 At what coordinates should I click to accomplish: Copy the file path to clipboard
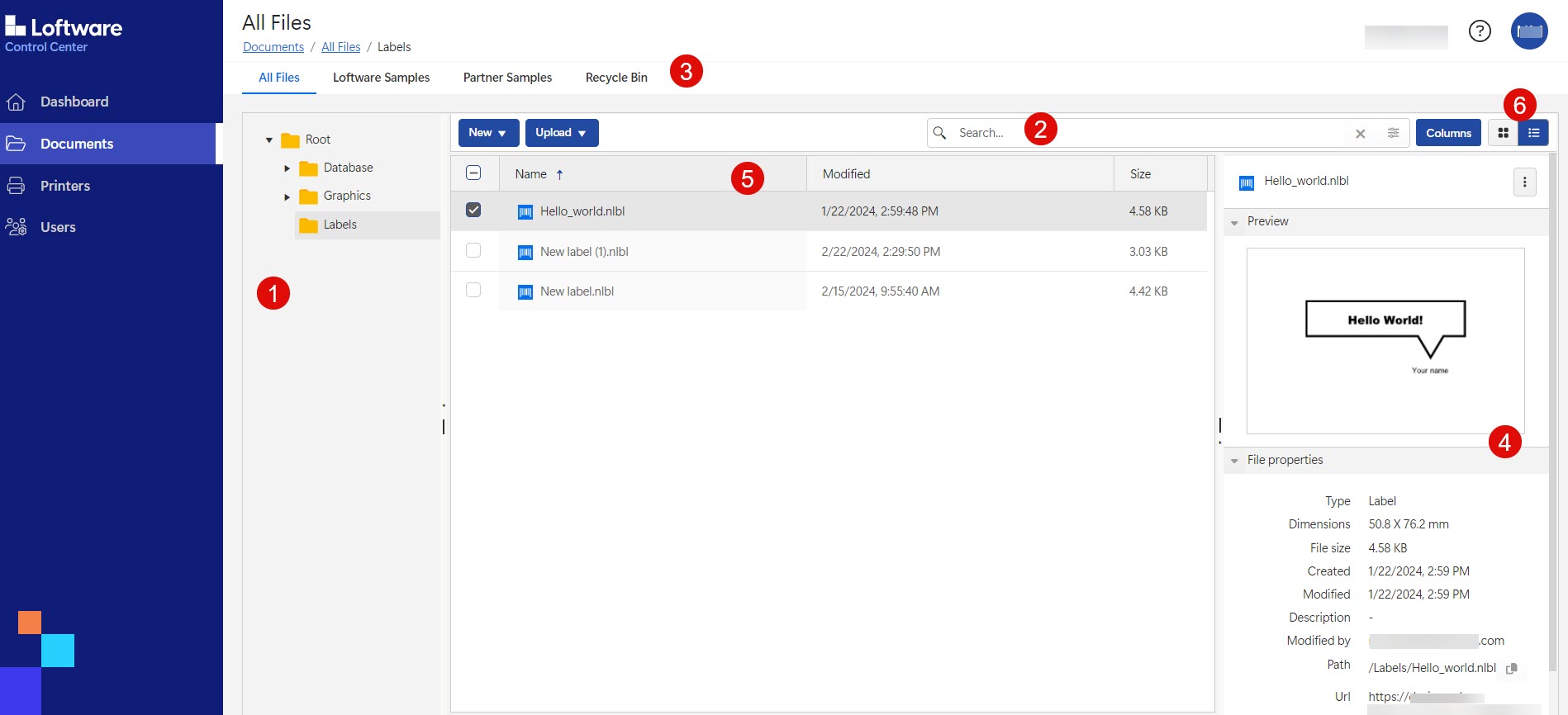[1512, 668]
